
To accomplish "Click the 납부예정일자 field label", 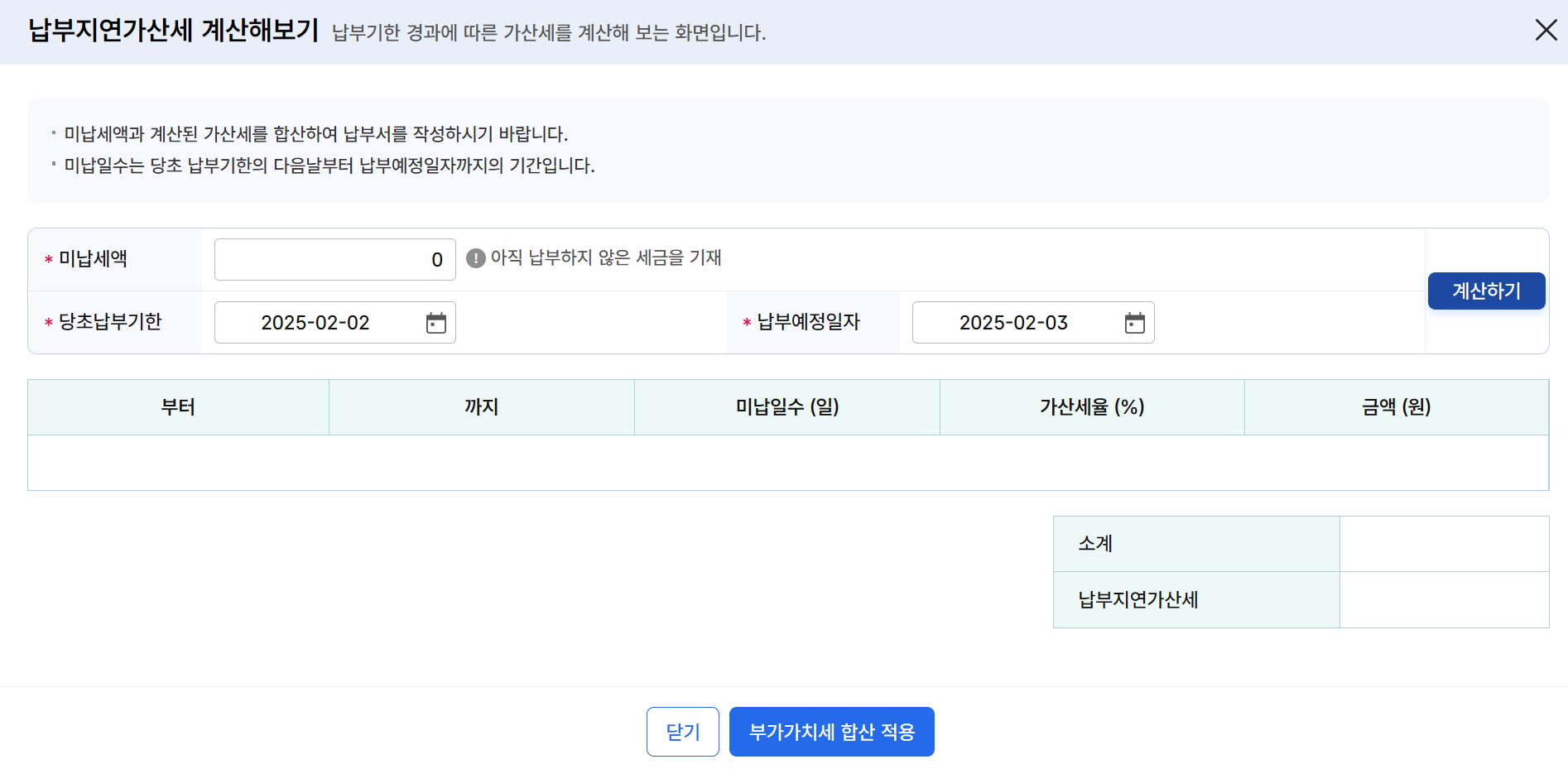I will (808, 322).
